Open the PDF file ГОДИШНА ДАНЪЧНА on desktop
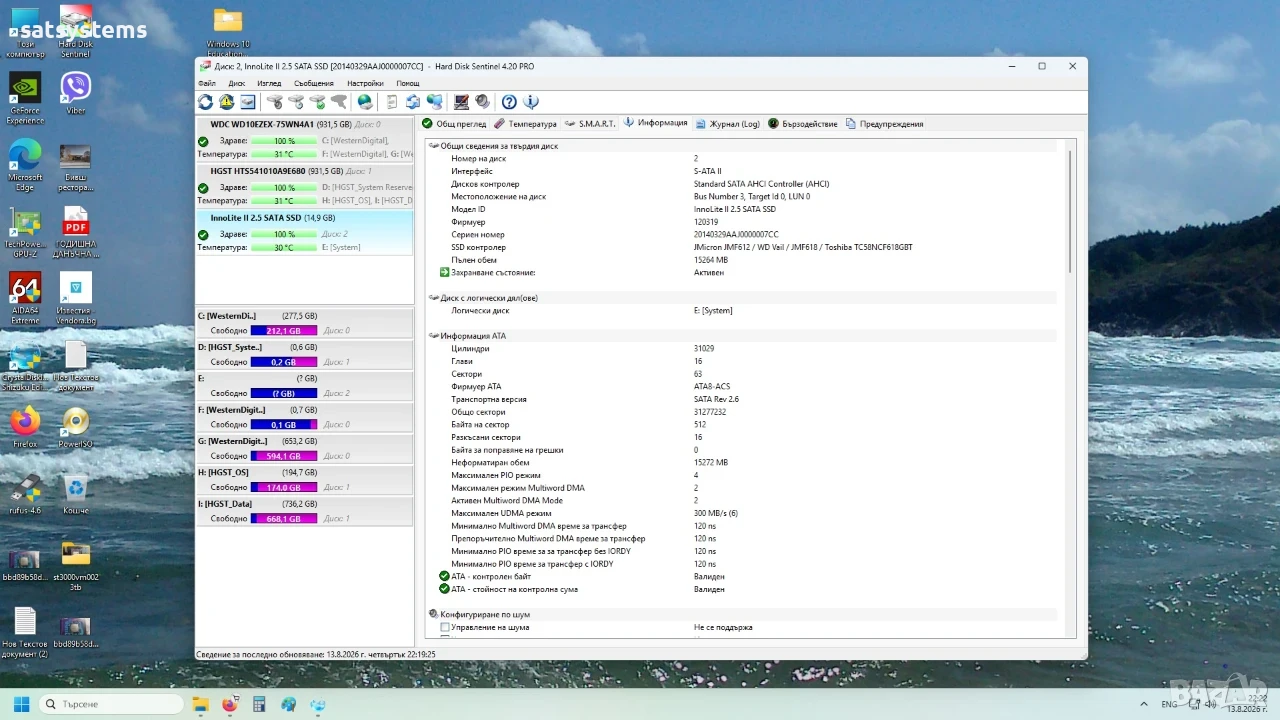This screenshot has height=720, width=1280. [75, 232]
